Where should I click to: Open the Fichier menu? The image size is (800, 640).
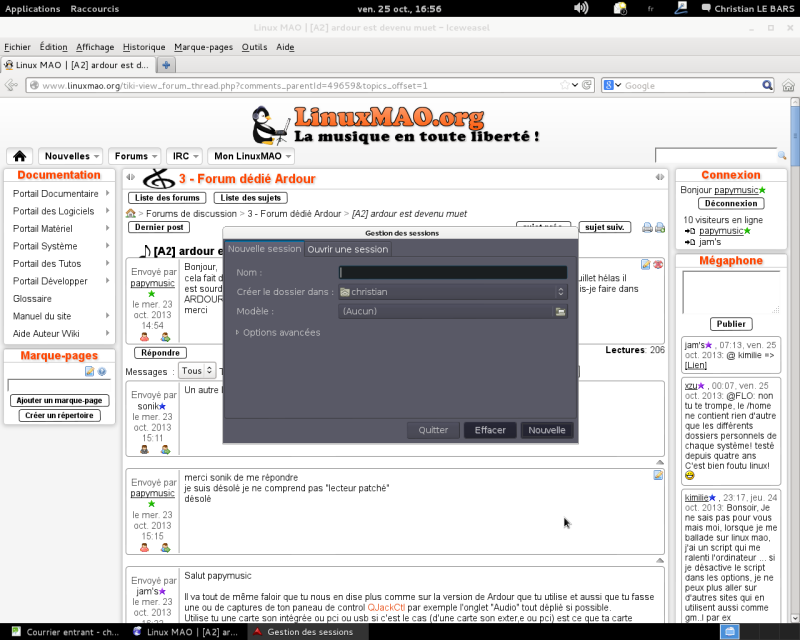(x=17, y=47)
